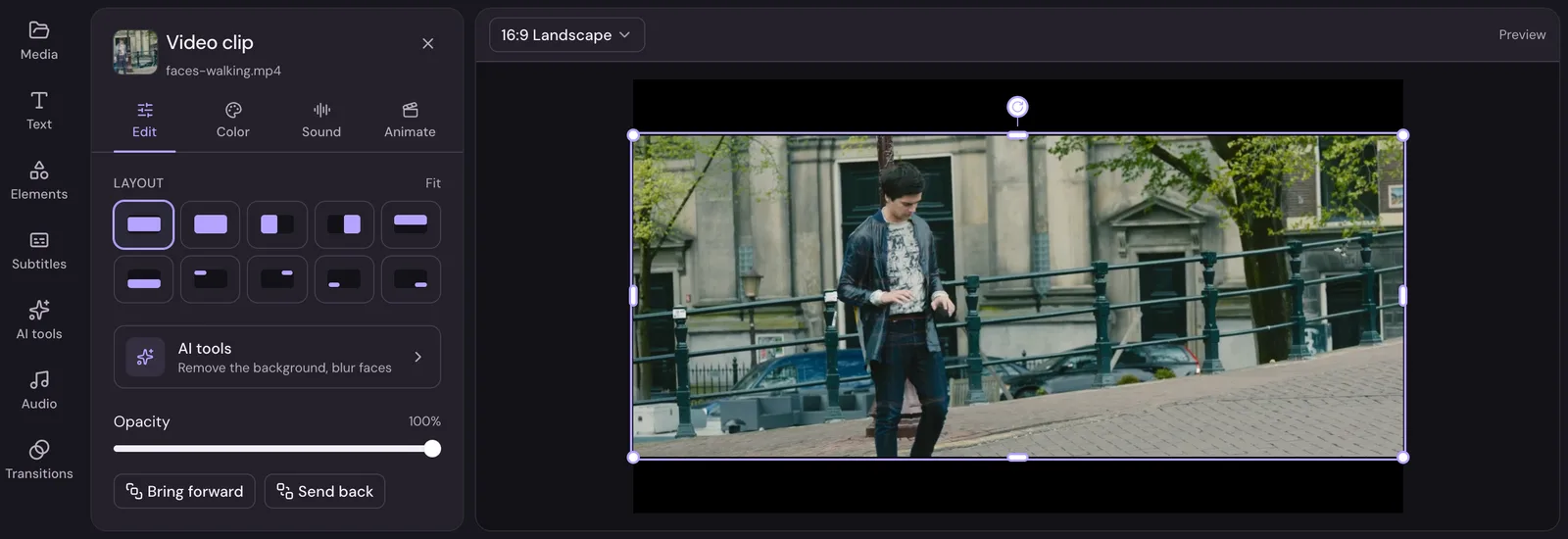1568x539 pixels.
Task: Select the bottom-left corner picture-in-picture layout
Action: click(x=344, y=279)
